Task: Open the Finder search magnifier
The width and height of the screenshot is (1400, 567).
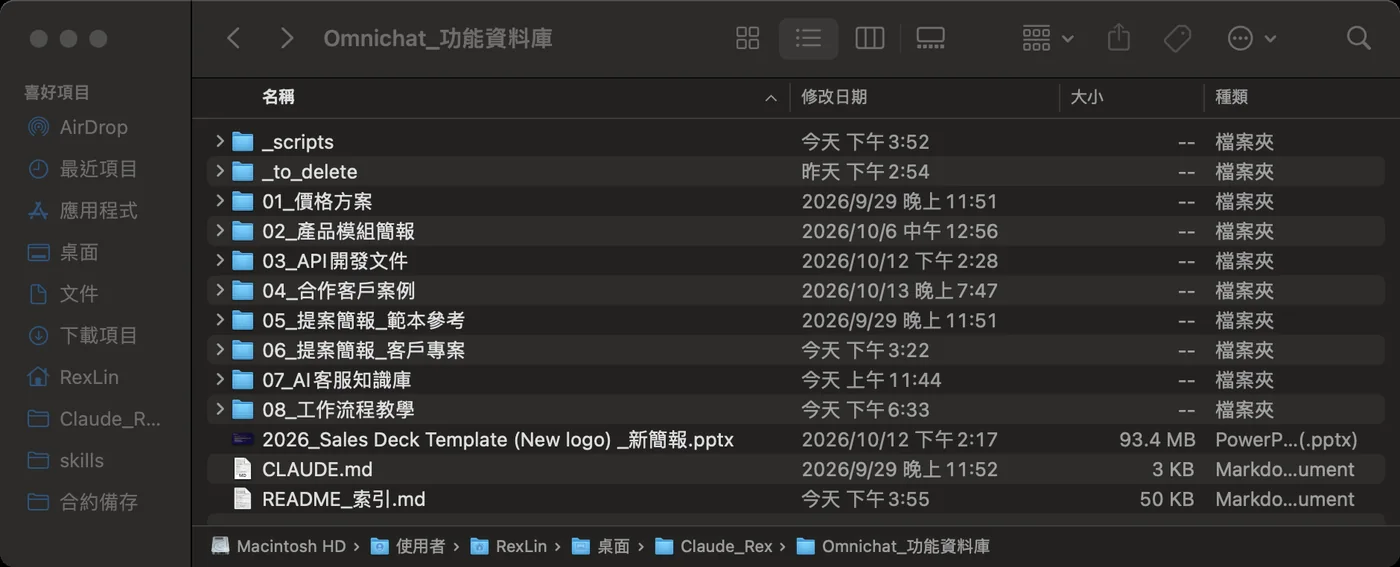Action: 1358,38
